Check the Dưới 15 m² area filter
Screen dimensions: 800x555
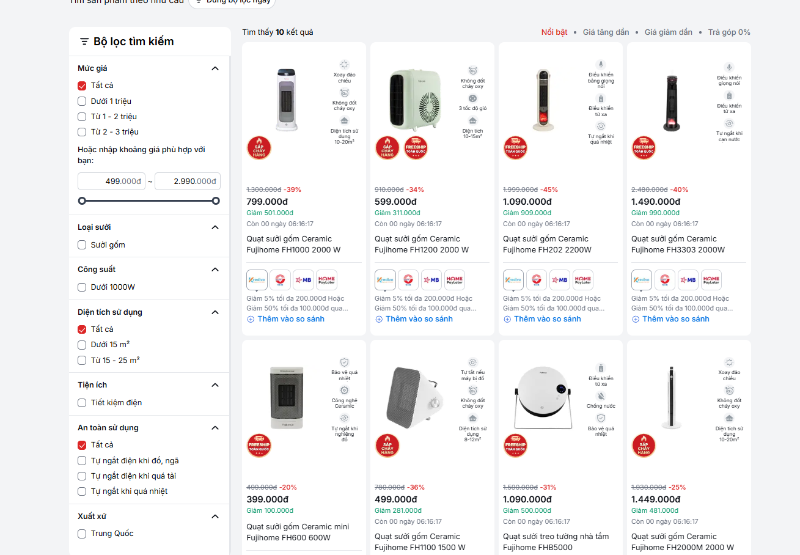(82, 345)
